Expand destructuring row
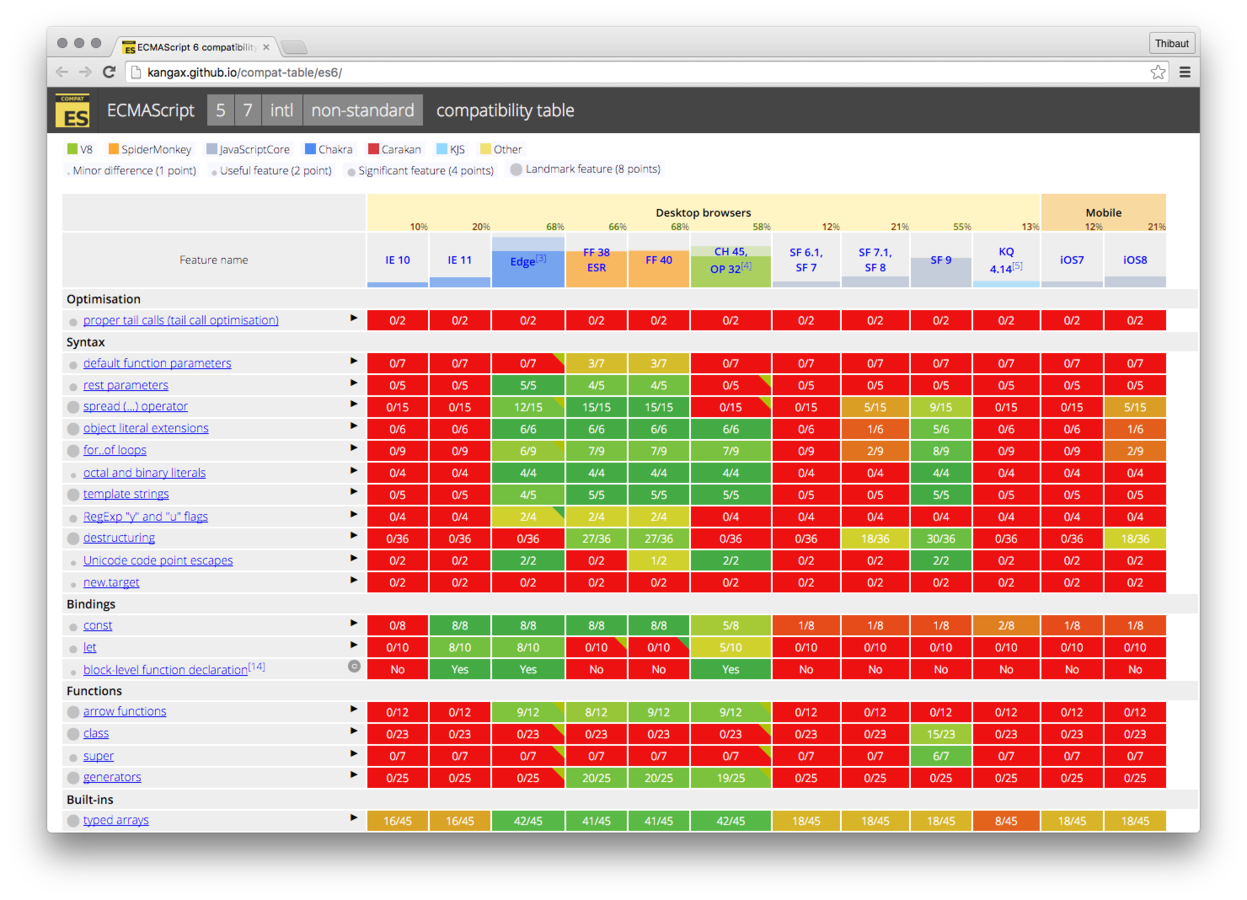 tap(354, 537)
